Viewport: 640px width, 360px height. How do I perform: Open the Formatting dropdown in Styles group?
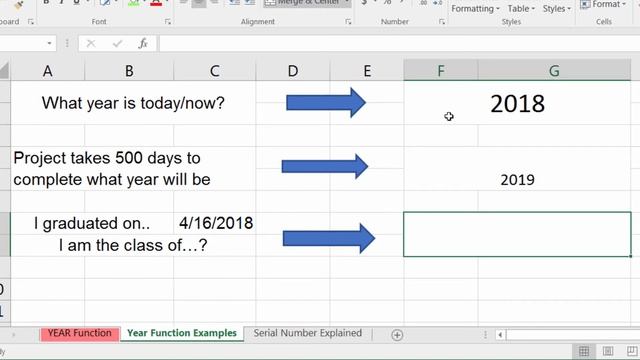point(475,9)
